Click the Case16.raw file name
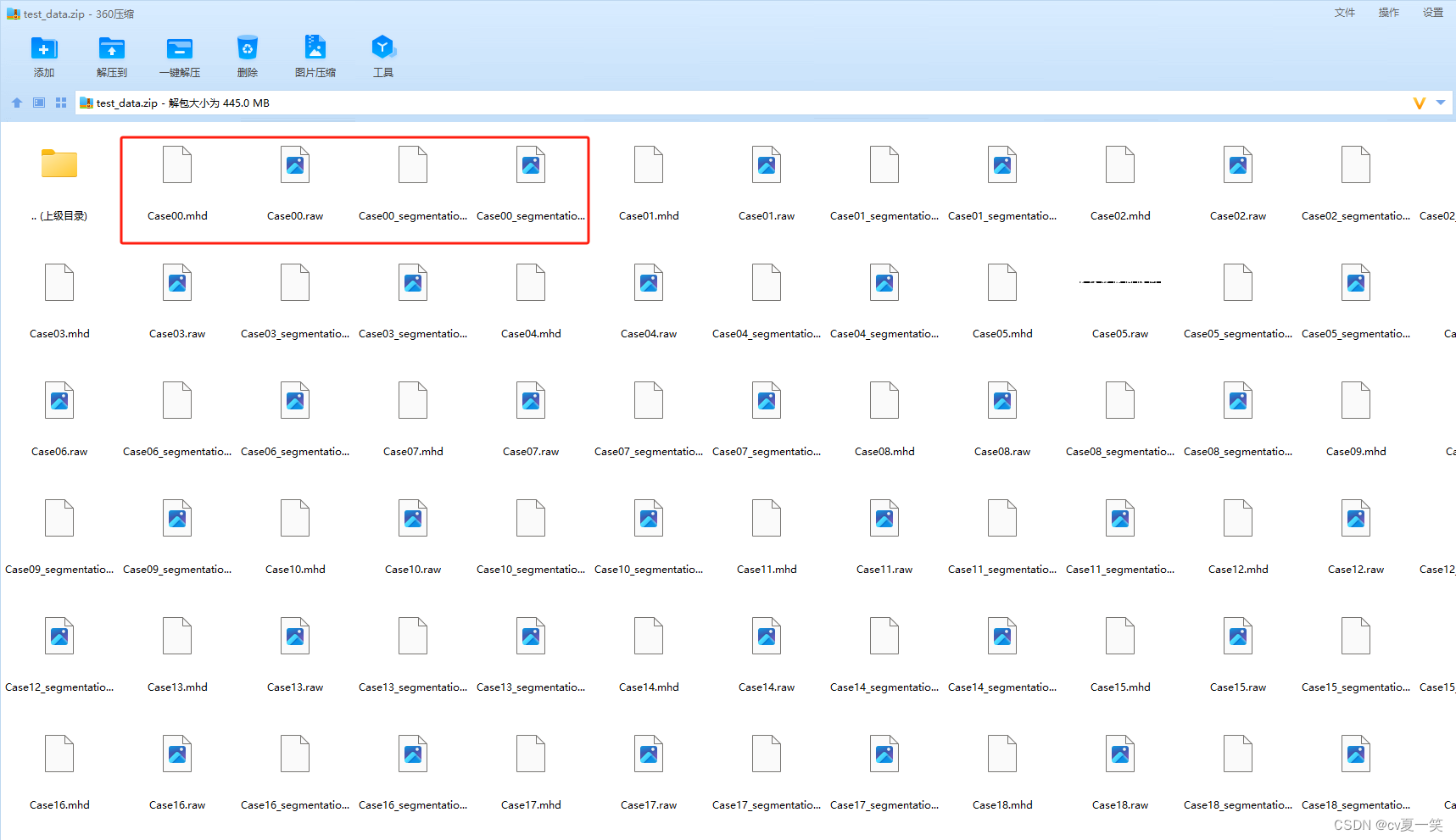 pyautogui.click(x=177, y=805)
